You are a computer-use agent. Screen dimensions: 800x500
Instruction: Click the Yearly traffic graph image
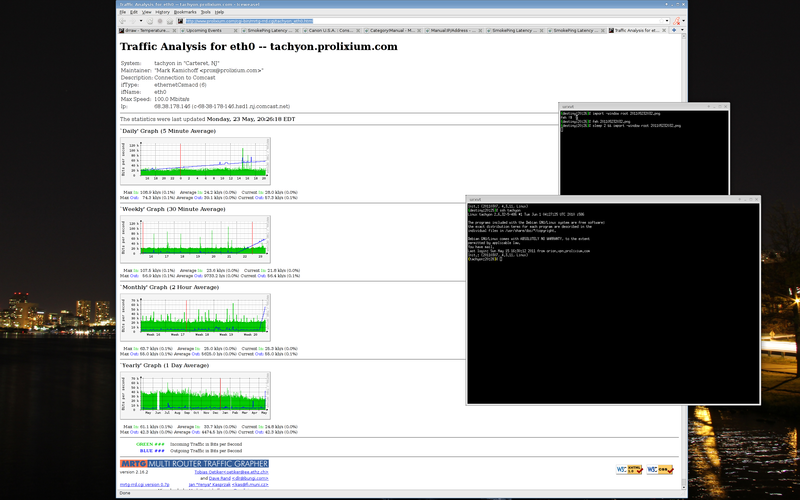tap(195, 395)
